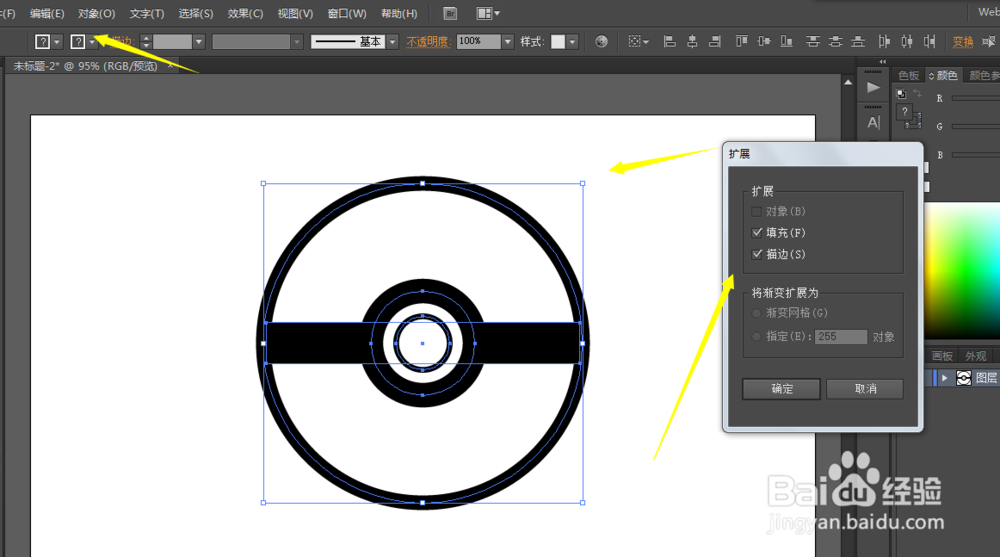The width and height of the screenshot is (1000, 557).
Task: Open the stroke color dropdown arrow
Action: click(x=92, y=42)
